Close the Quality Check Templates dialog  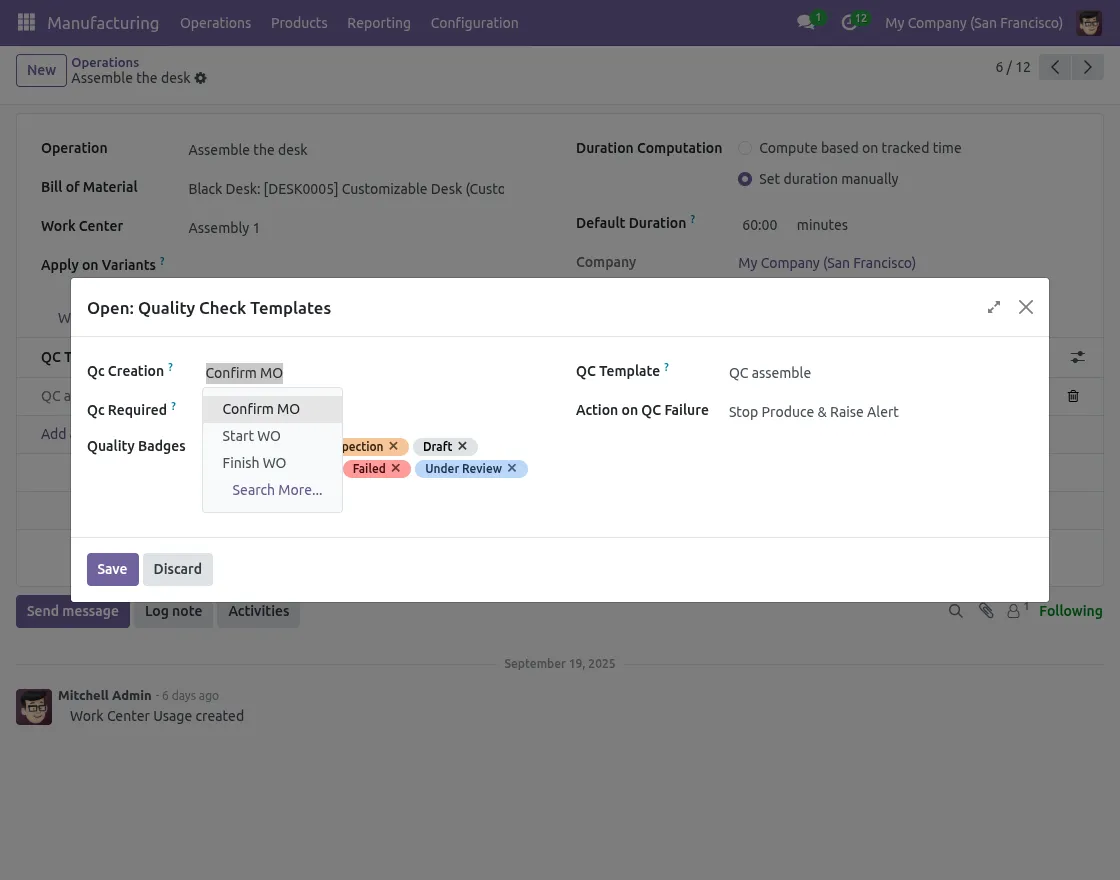1026,307
